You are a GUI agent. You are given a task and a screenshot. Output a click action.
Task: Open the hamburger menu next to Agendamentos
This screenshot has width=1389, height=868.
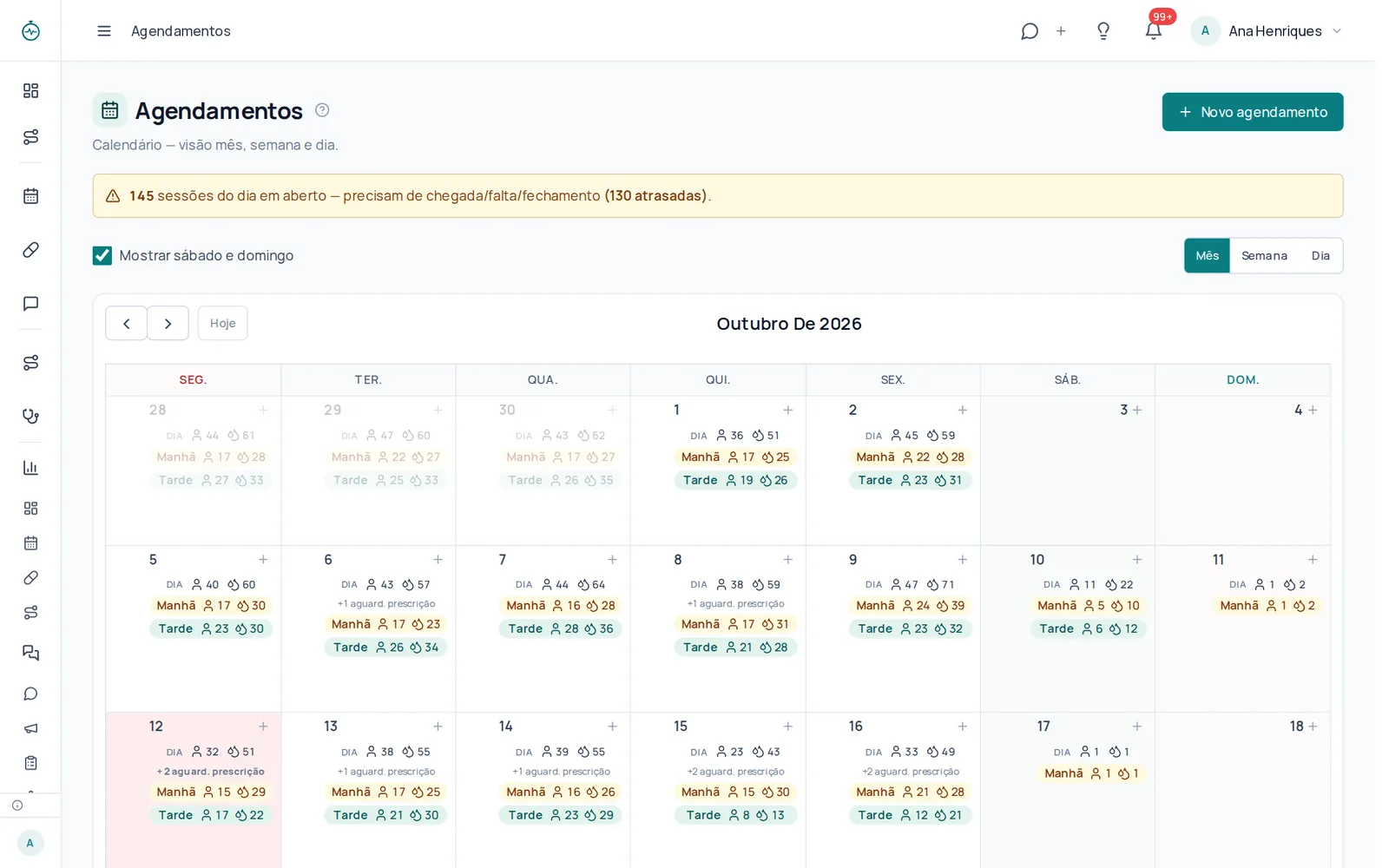coord(104,31)
